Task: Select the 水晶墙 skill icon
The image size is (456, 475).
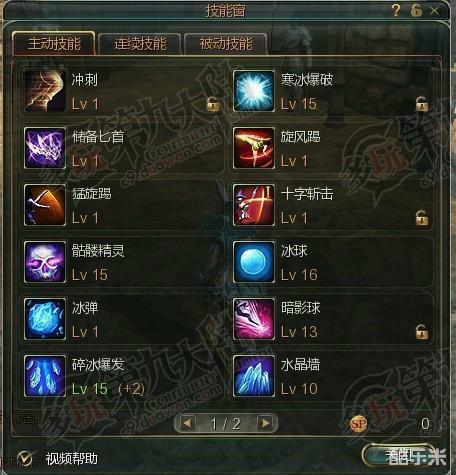Action: point(254,376)
